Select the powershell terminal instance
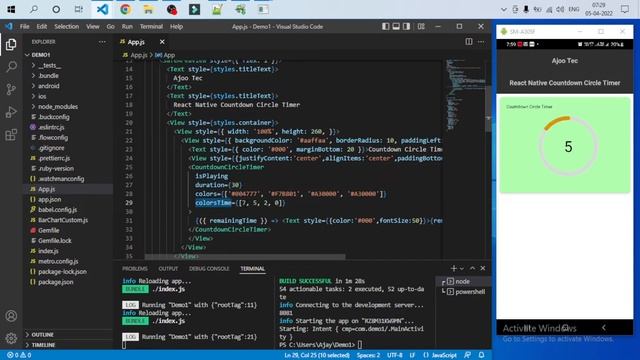 coord(465,292)
